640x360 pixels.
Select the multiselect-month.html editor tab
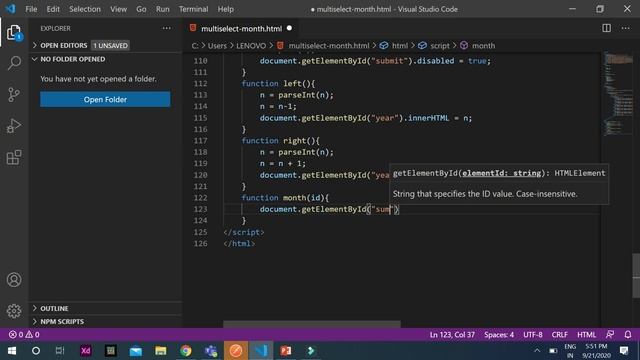[241, 29]
